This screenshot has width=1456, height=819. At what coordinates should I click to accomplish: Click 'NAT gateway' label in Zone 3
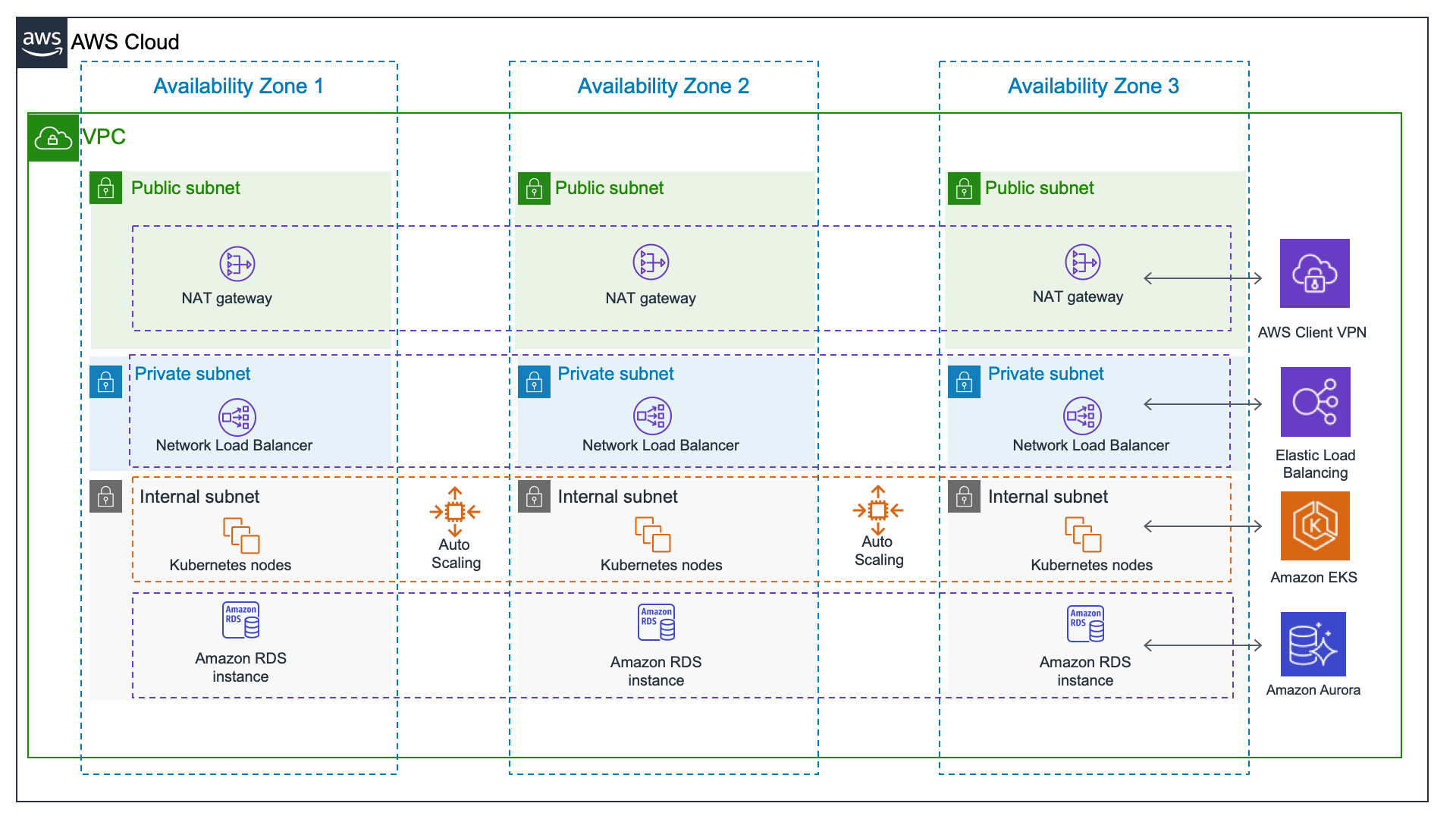1078,297
